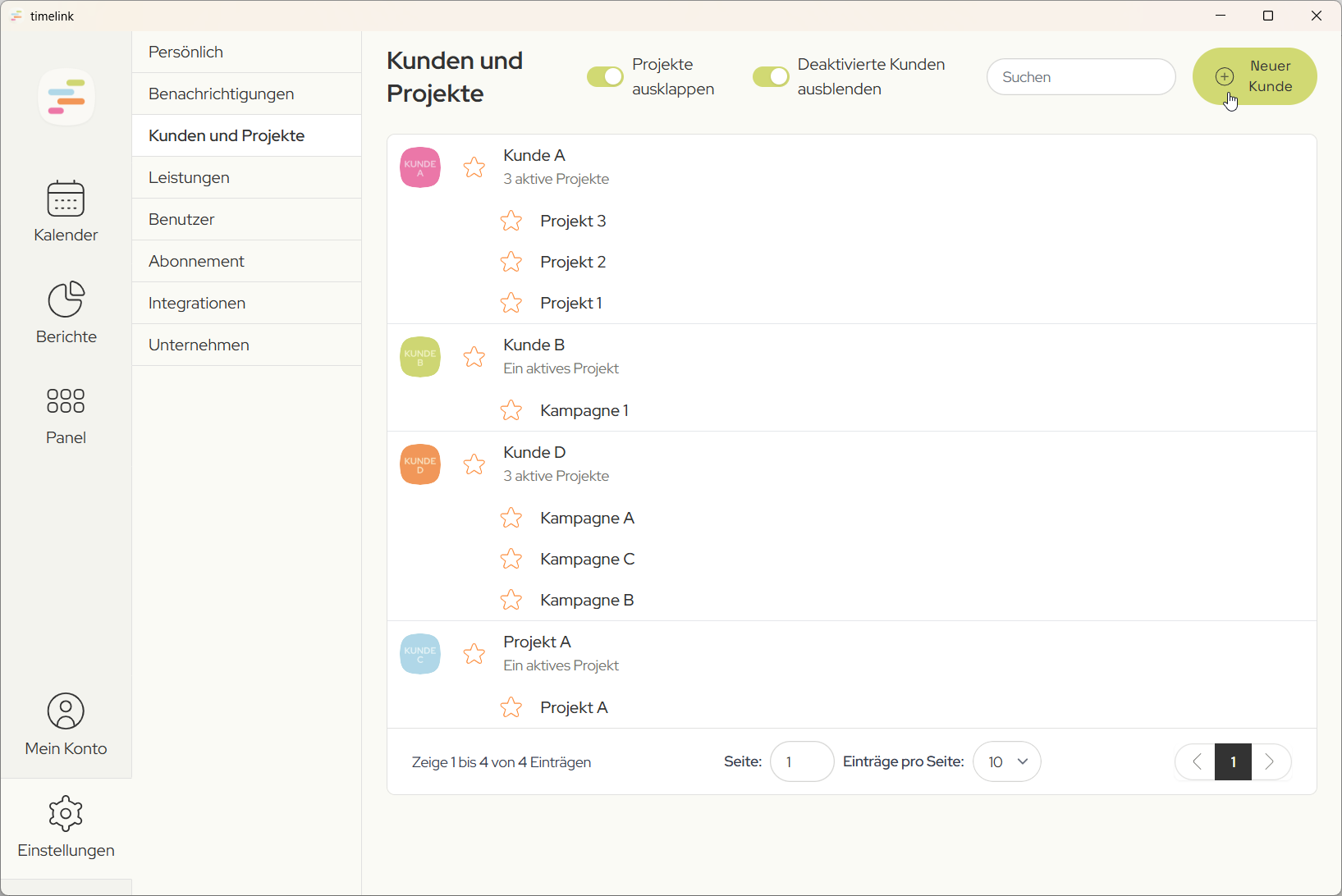The width and height of the screenshot is (1342, 896).
Task: Click the pink Kunde A avatar
Action: (420, 167)
